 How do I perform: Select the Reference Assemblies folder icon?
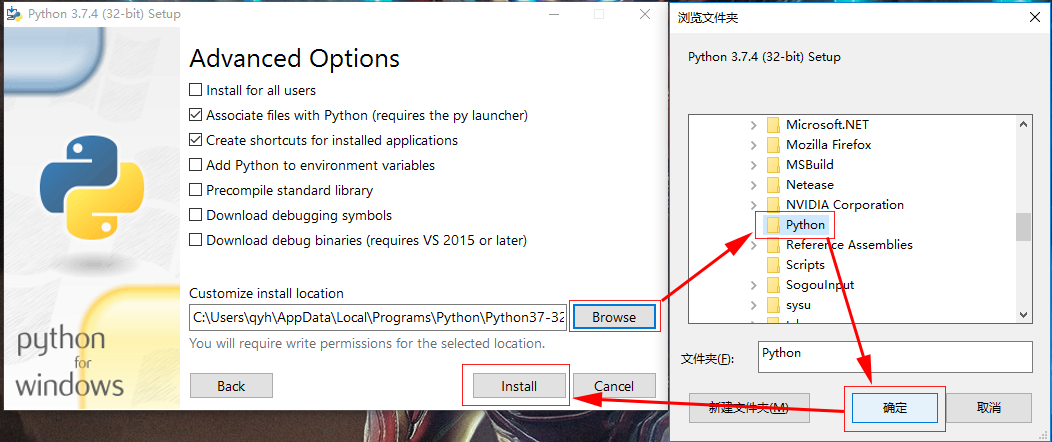coord(774,245)
